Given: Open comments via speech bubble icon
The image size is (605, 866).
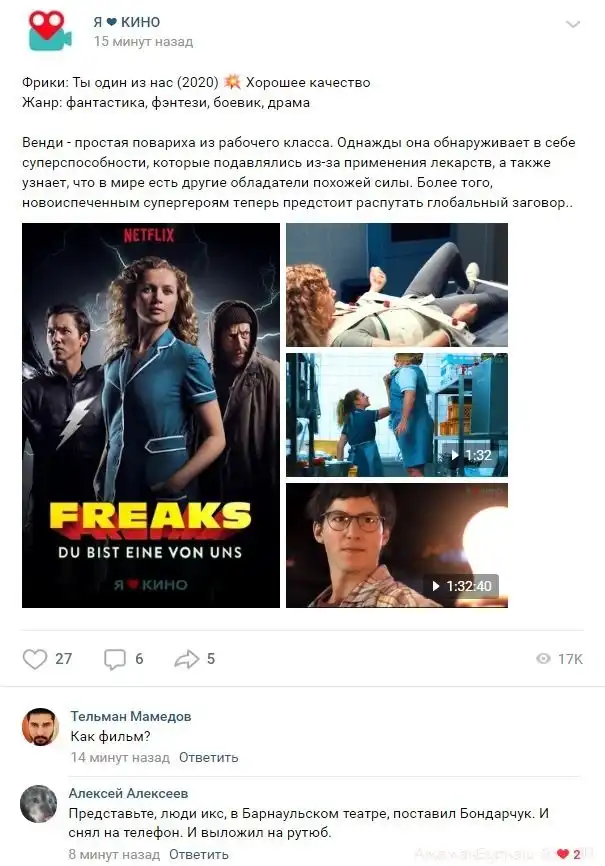Looking at the screenshot, I should pyautogui.click(x=115, y=659).
